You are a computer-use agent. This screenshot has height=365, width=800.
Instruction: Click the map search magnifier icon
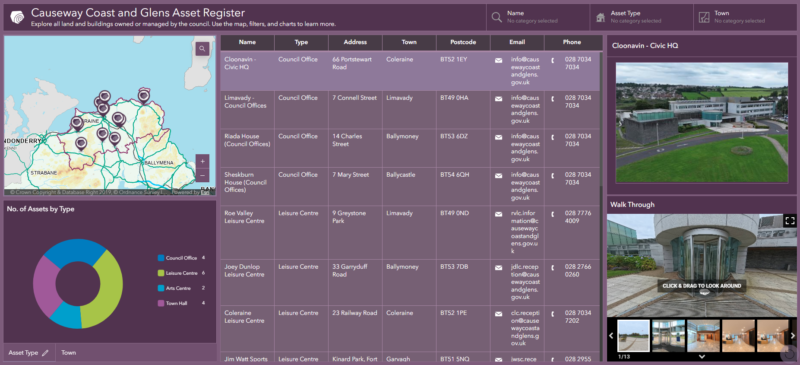coord(203,48)
